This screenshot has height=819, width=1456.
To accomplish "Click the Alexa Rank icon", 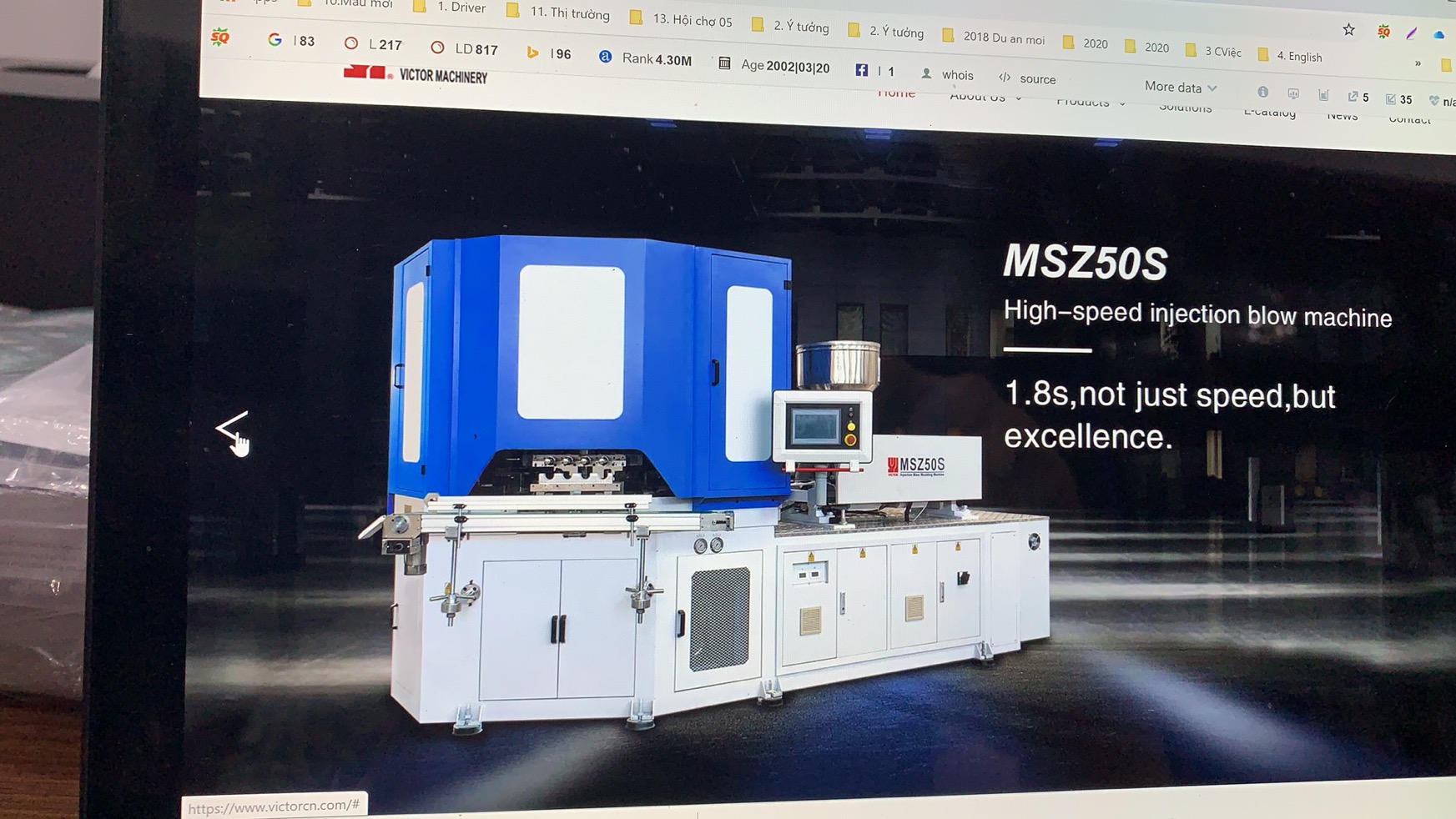I will pyautogui.click(x=605, y=57).
